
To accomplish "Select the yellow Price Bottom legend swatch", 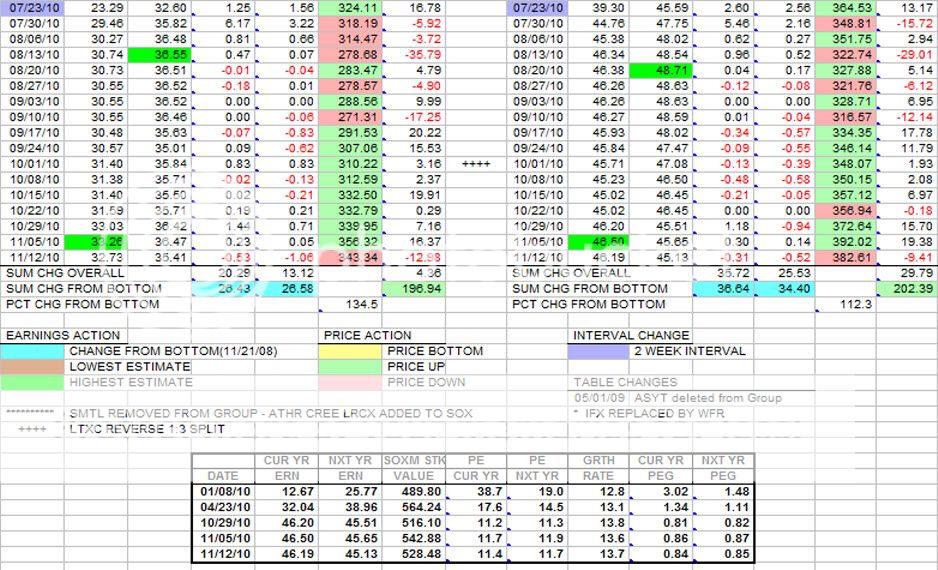I will point(351,351).
